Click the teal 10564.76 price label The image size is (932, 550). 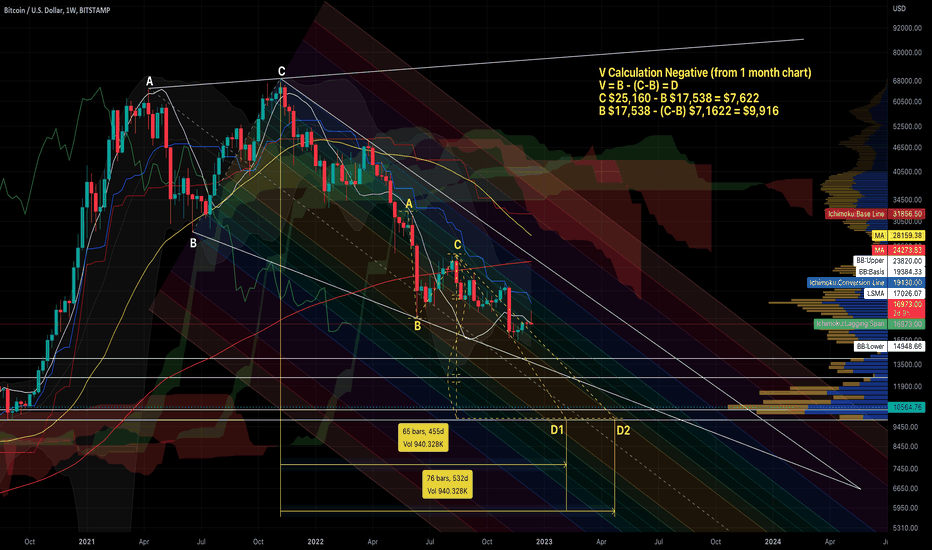[x=906, y=407]
